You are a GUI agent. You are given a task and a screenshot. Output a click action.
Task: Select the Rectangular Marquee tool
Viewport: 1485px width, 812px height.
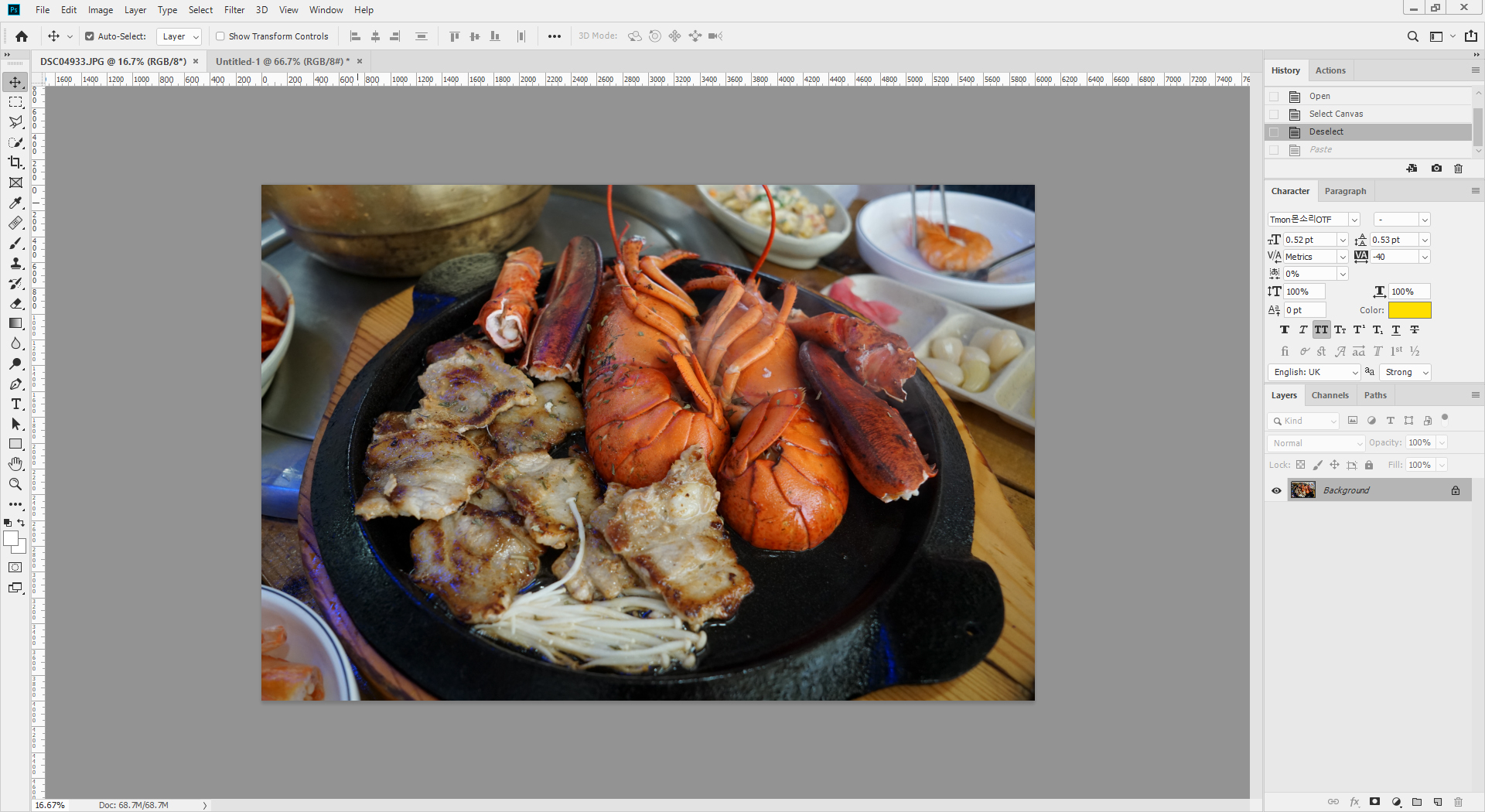click(x=15, y=102)
